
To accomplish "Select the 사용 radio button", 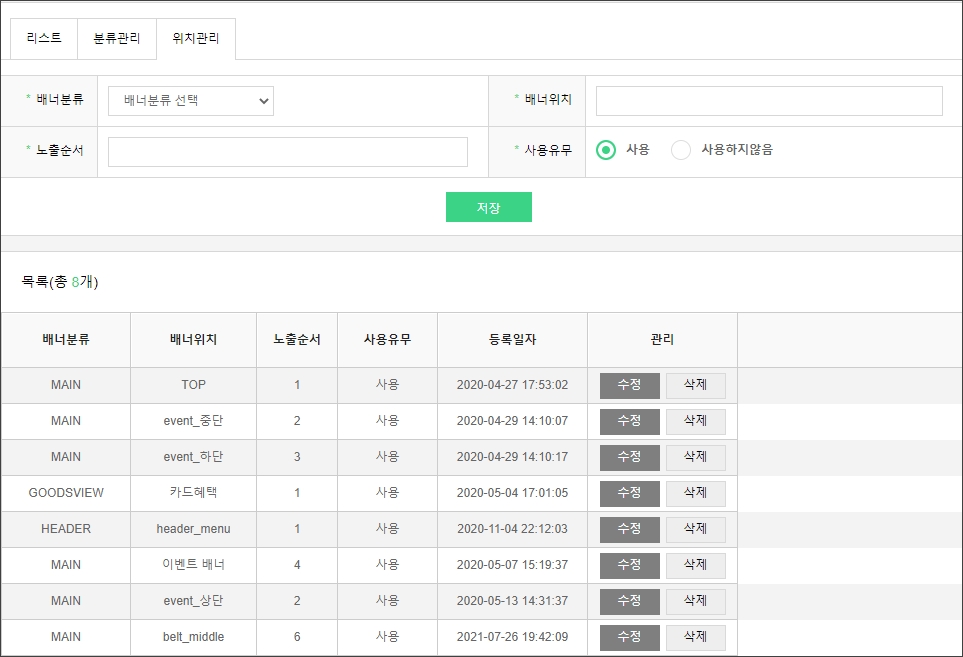I will click(606, 150).
